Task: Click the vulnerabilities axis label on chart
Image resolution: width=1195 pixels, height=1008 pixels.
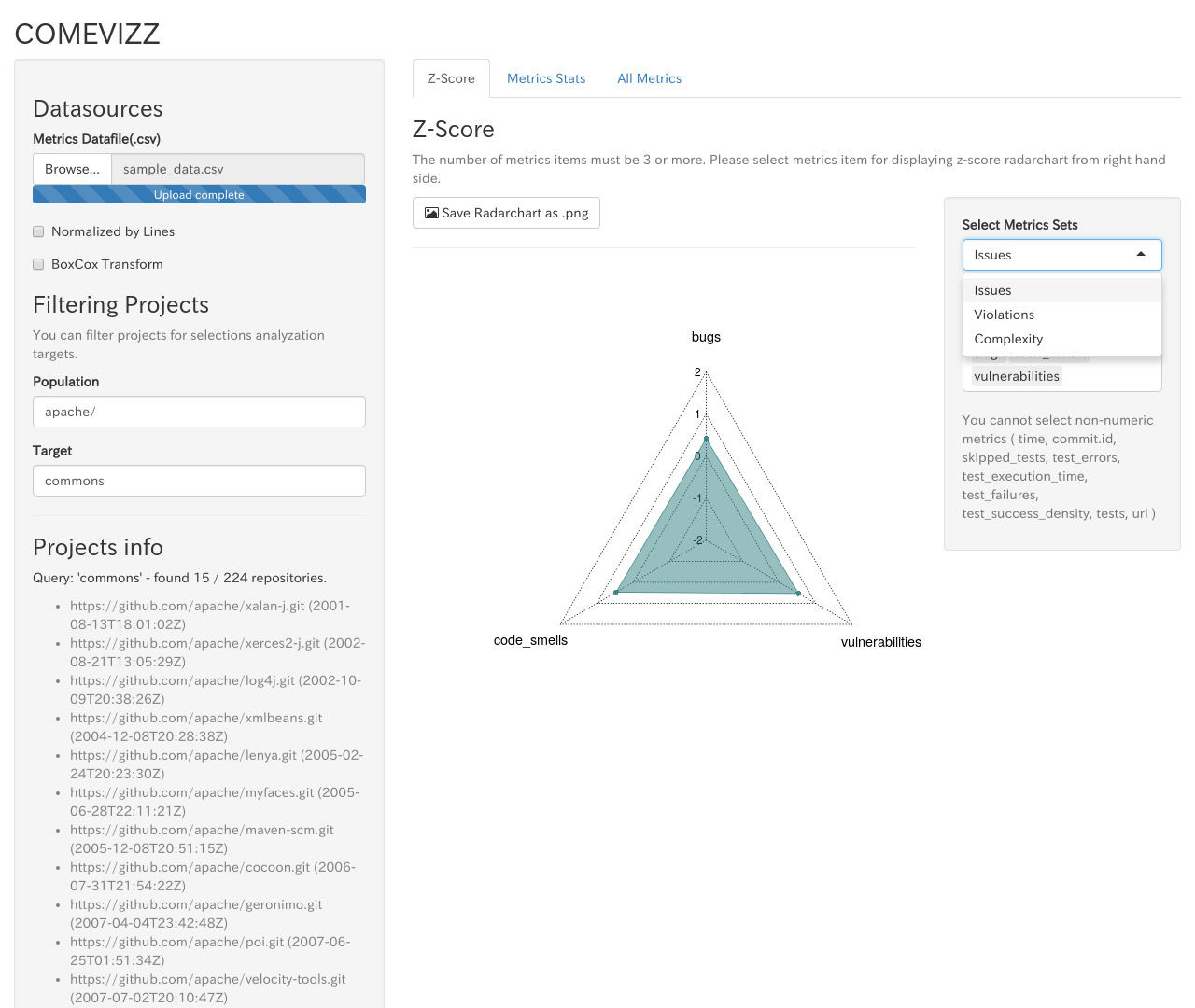Action: (880, 642)
